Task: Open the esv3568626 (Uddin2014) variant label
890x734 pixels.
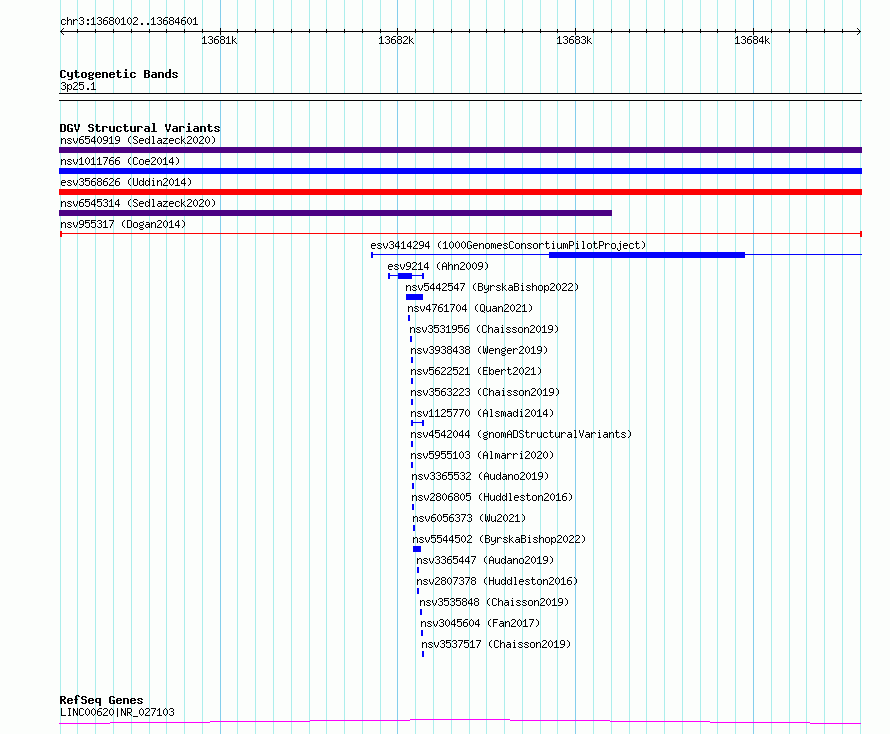Action: pyautogui.click(x=126, y=182)
